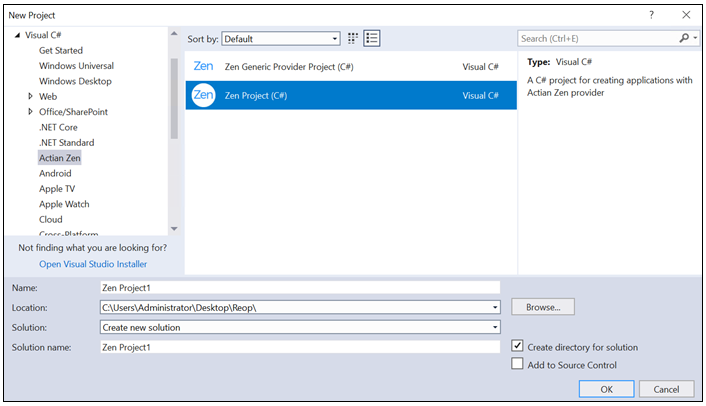Switch to medium list view icon
Viewport: 706px width, 406px height.
coord(372,39)
